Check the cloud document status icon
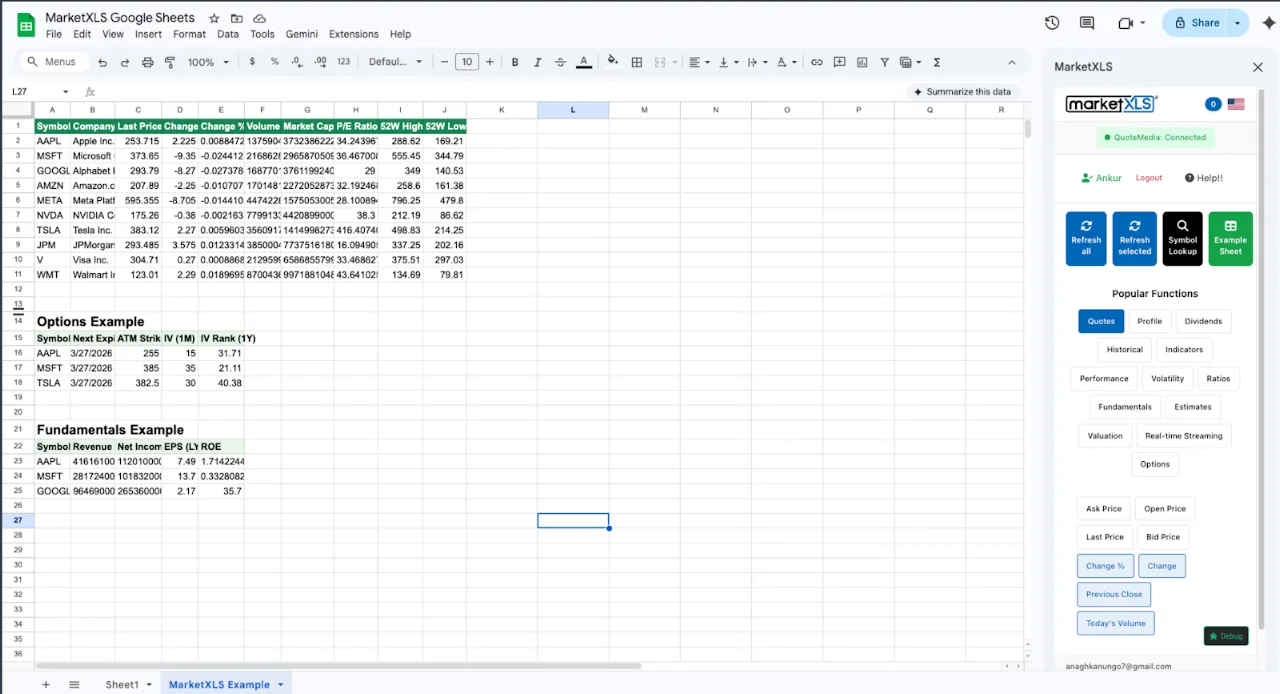Screen dimensions: 1280x694 coord(260,19)
